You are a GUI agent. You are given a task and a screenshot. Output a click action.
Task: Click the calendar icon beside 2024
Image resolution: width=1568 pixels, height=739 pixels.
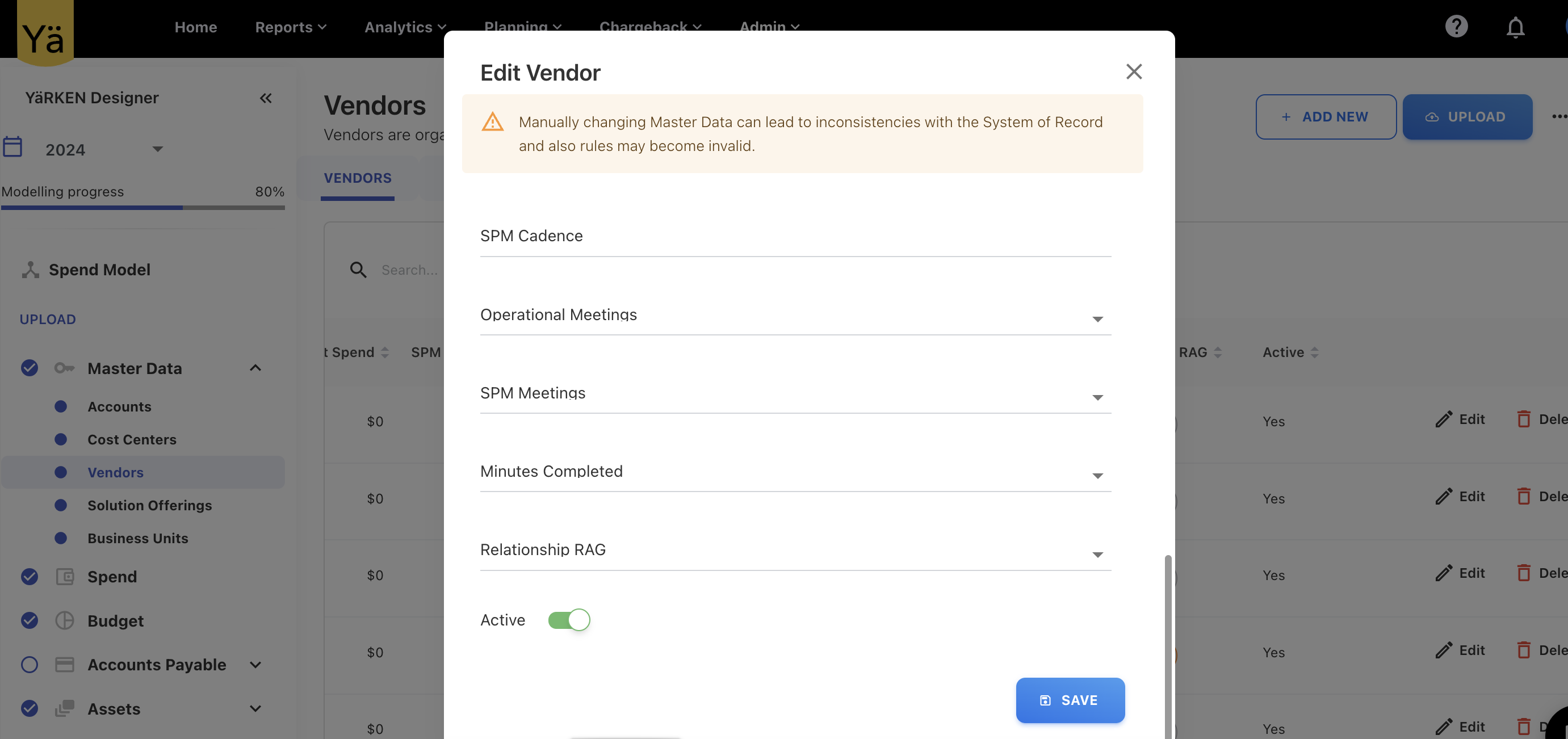[13, 148]
